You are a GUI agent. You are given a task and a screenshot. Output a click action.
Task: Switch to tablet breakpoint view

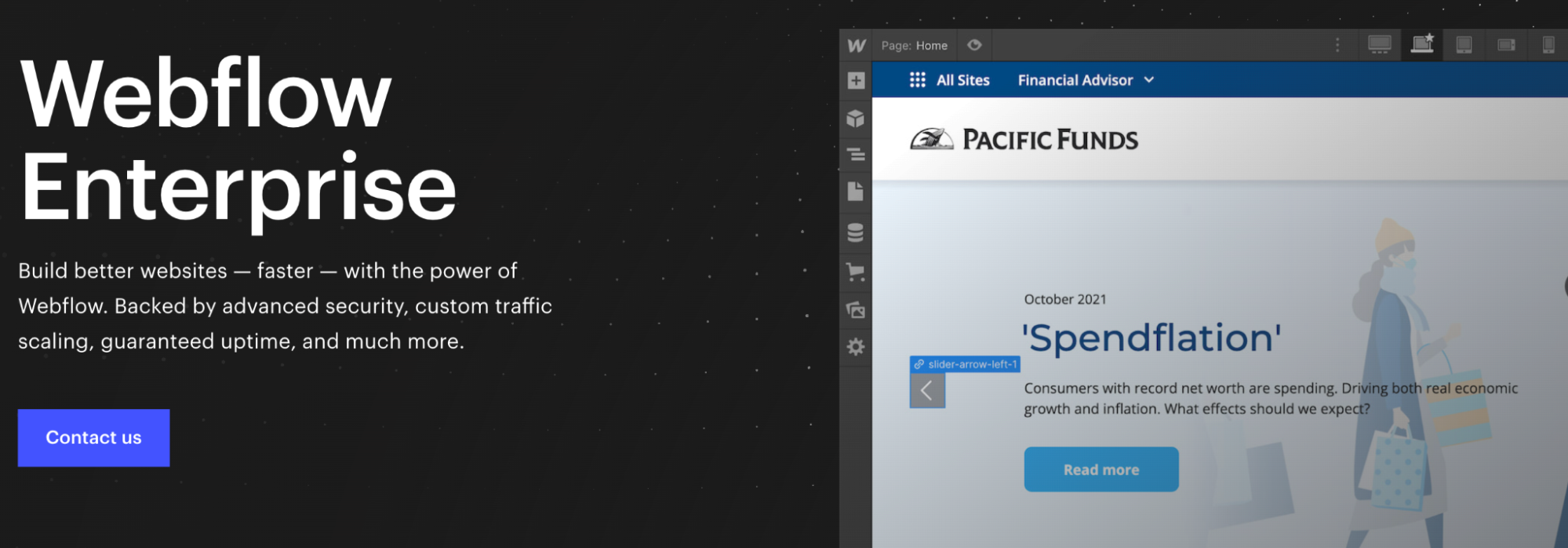(1464, 46)
